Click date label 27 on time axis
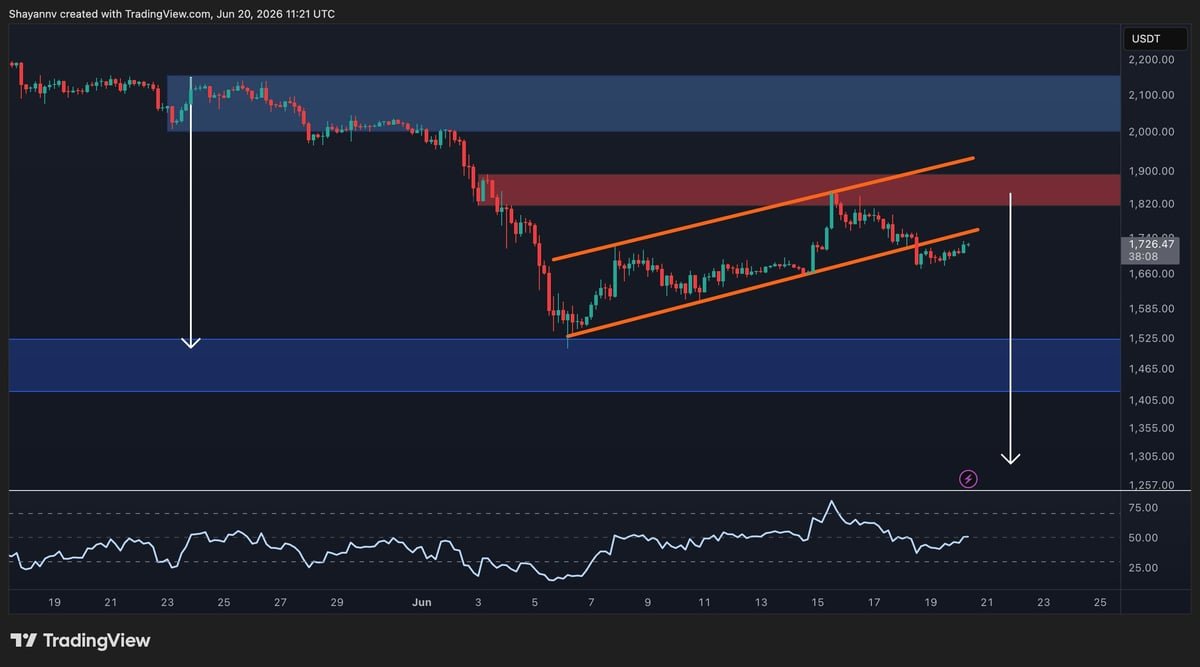 coord(281,603)
